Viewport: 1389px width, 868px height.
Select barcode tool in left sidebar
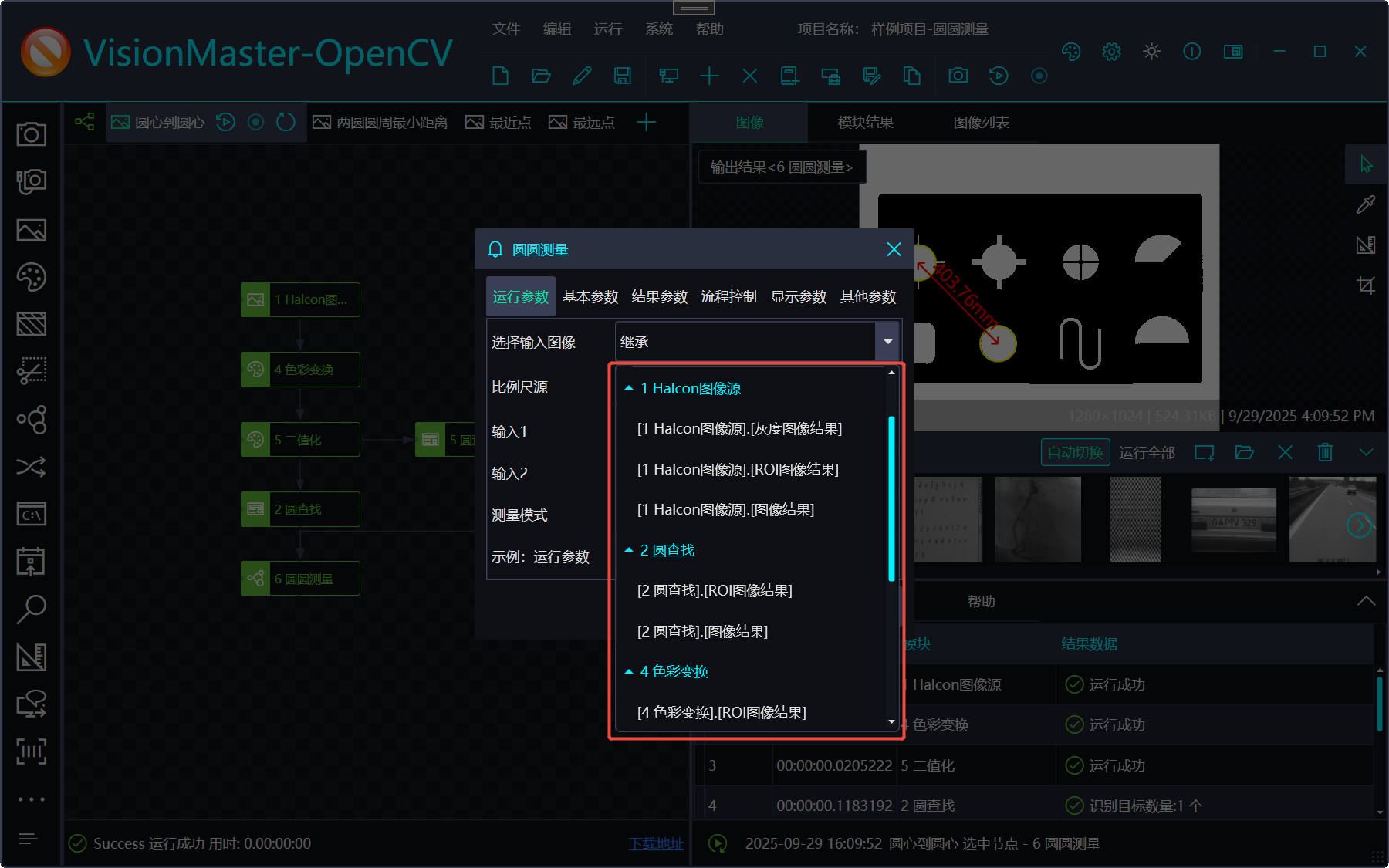(32, 751)
